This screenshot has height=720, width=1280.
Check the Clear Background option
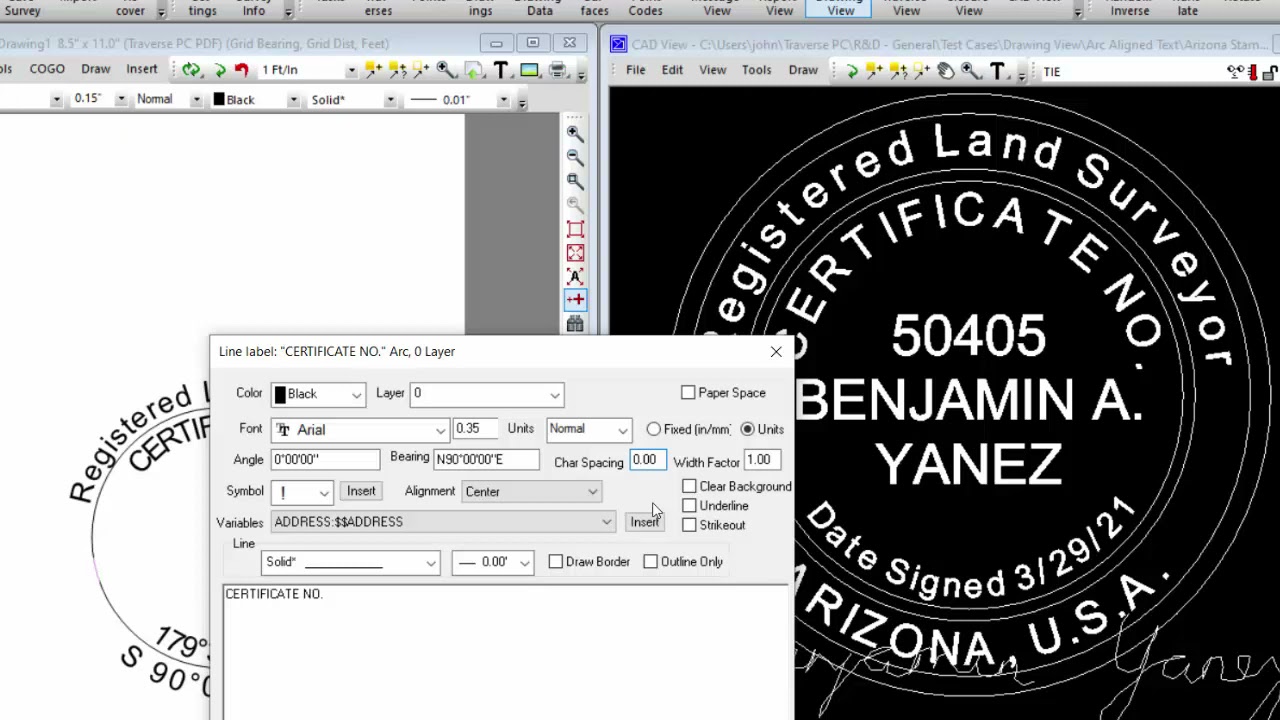pyautogui.click(x=689, y=486)
